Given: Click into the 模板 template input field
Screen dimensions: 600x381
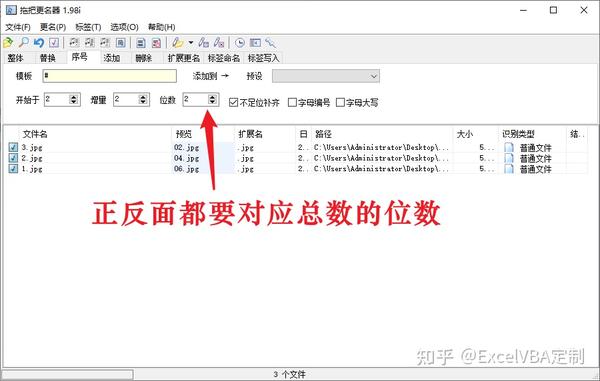Looking at the screenshot, I should coord(110,76).
